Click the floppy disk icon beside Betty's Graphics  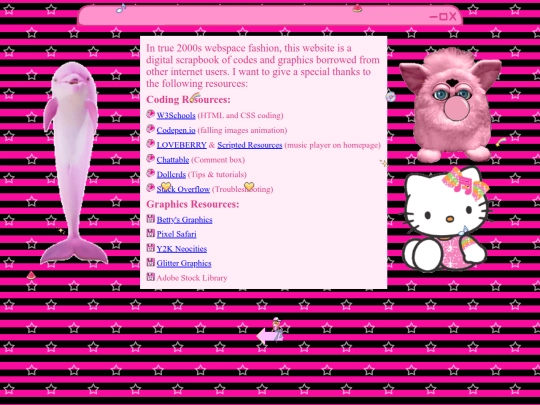point(150,219)
